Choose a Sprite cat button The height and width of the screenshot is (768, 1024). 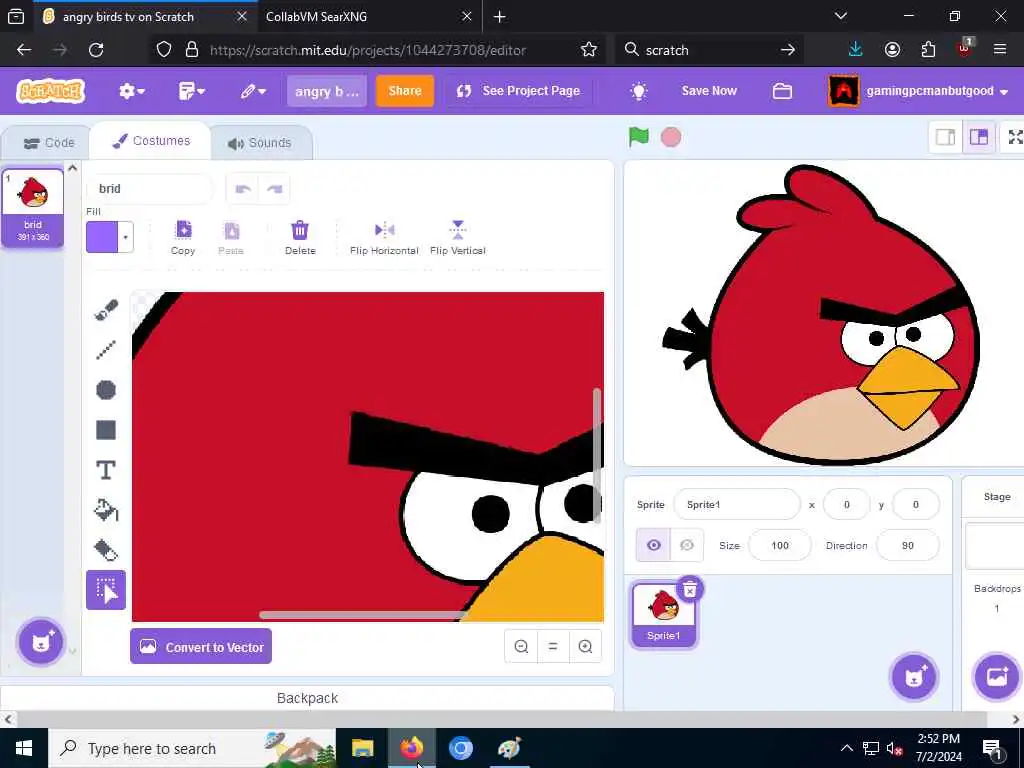[x=914, y=677]
